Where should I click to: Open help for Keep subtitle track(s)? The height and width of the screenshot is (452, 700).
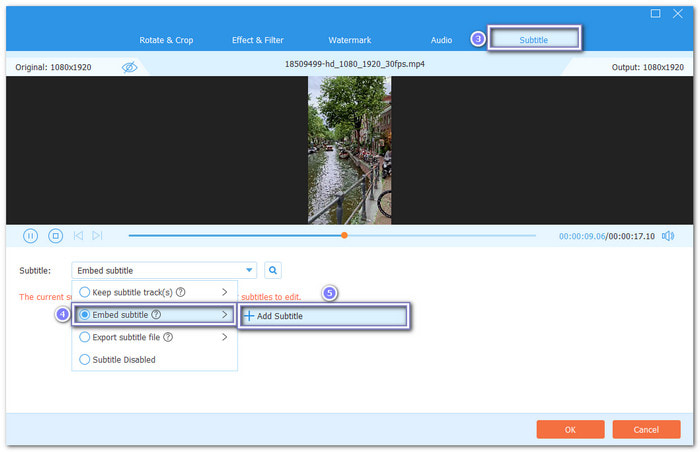point(180,292)
